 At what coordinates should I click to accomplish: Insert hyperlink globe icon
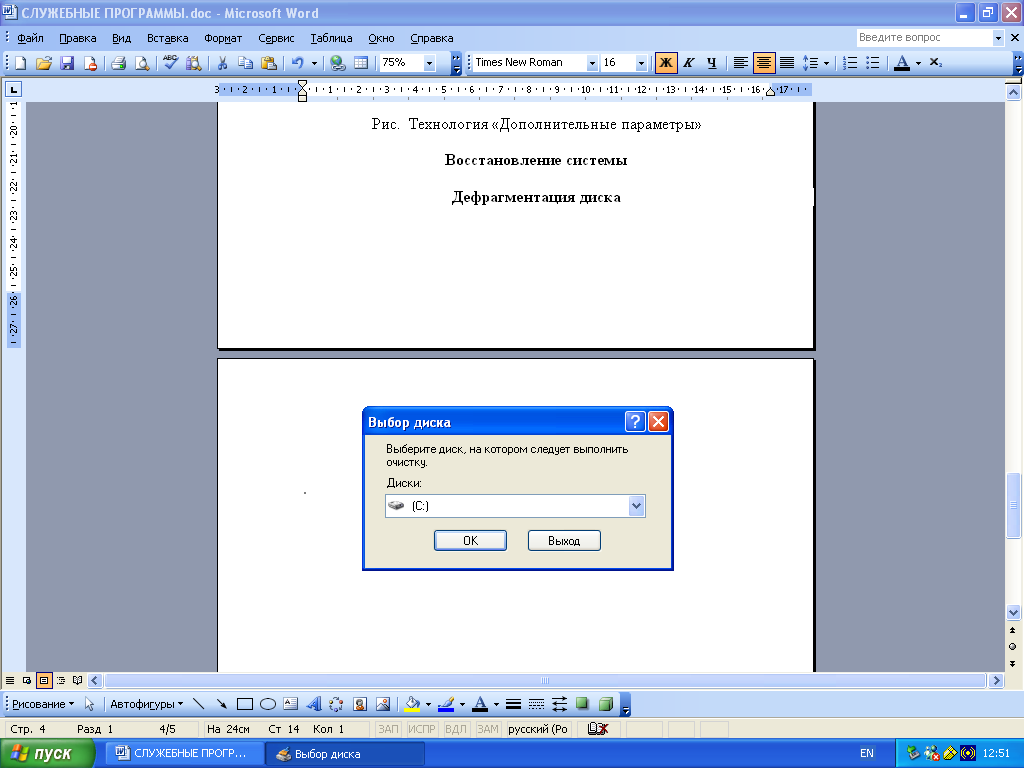(338, 63)
